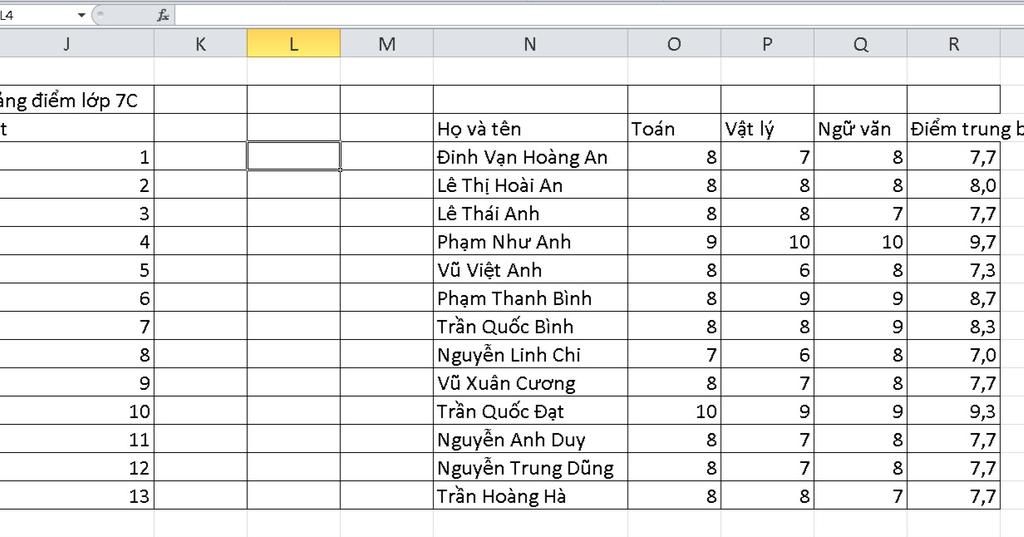Click the Toán header cell

click(x=674, y=129)
